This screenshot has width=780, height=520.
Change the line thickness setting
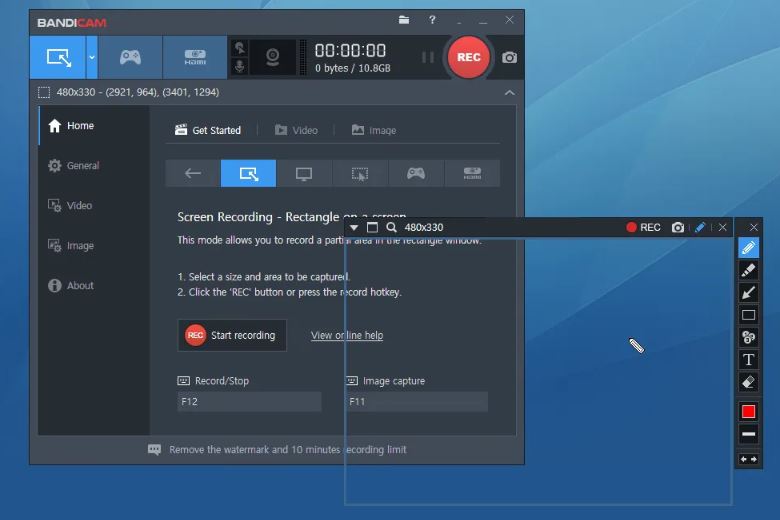[749, 434]
